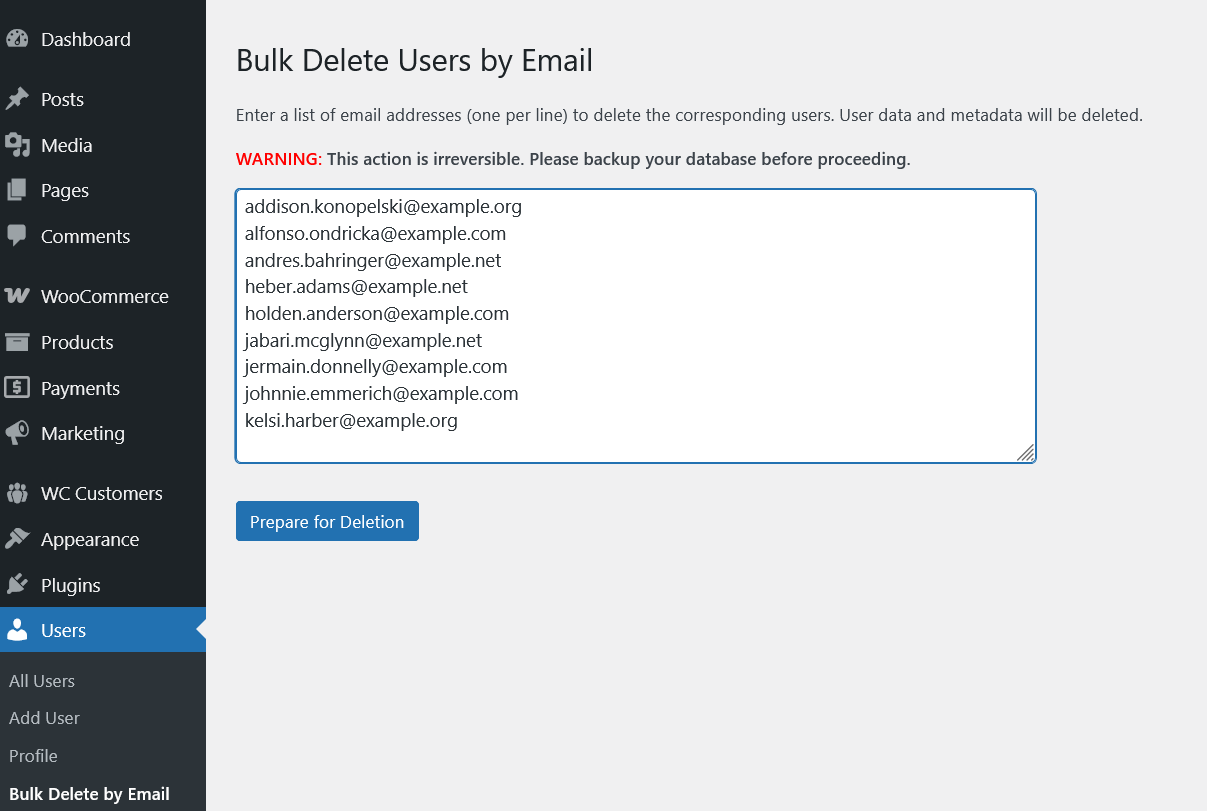Screen dimensions: 1207x811
Task: Click the Comments speech bubble icon
Action: click(x=17, y=237)
